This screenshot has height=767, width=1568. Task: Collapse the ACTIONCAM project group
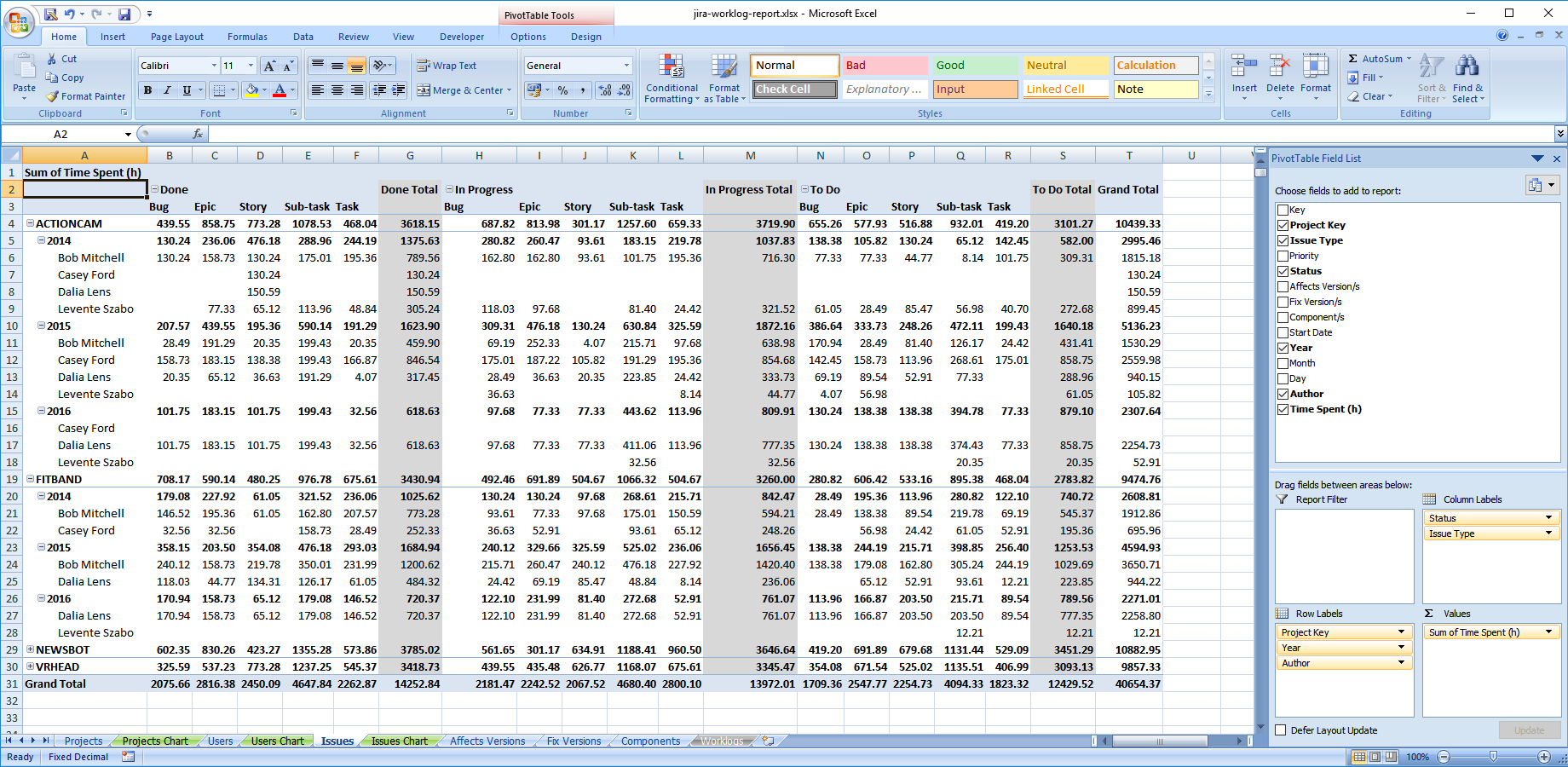tap(30, 223)
